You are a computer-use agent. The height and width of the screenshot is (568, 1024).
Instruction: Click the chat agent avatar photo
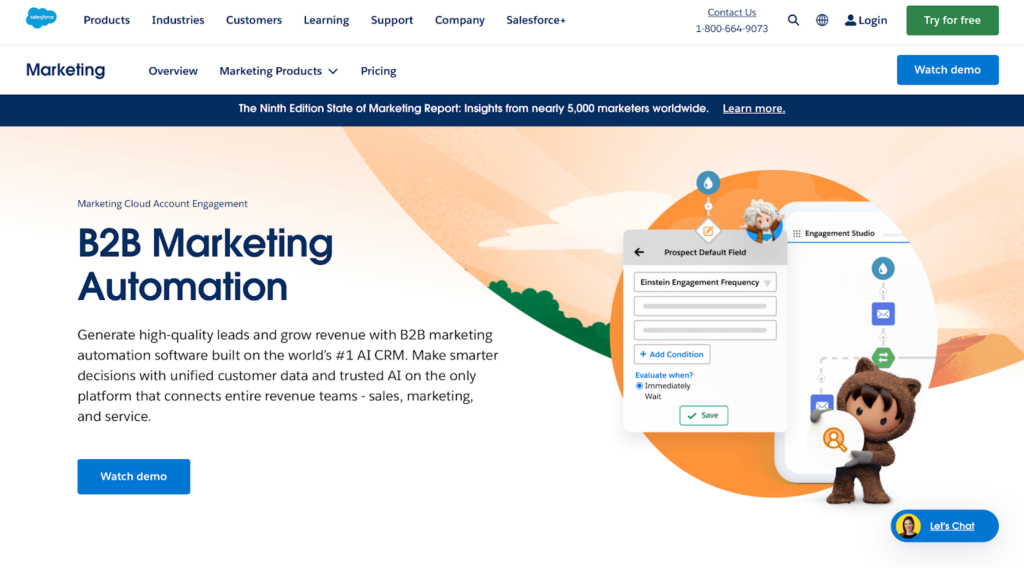908,526
